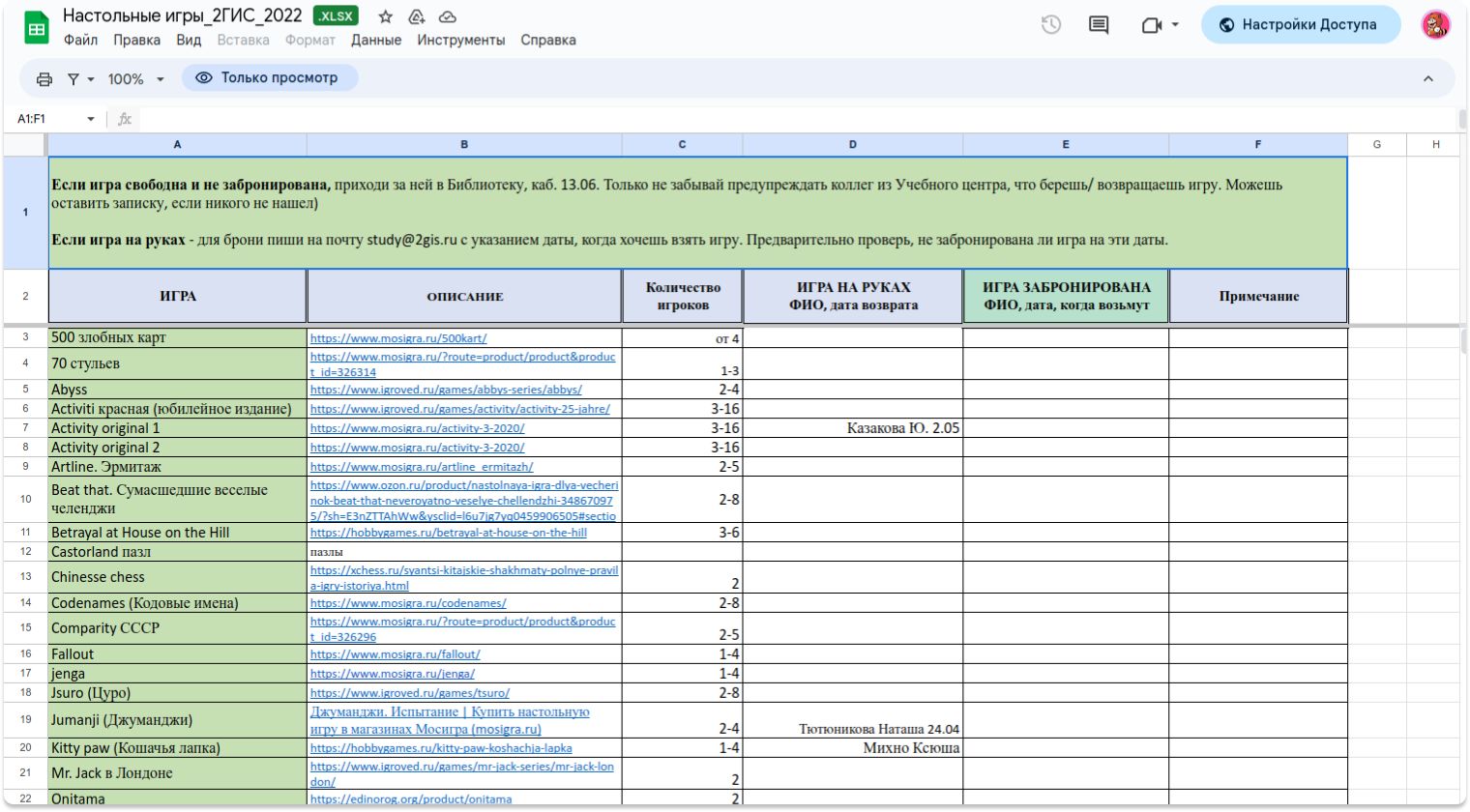Click the Только просмотр view-only button
The width and height of the screenshot is (1470, 812).
(x=270, y=78)
